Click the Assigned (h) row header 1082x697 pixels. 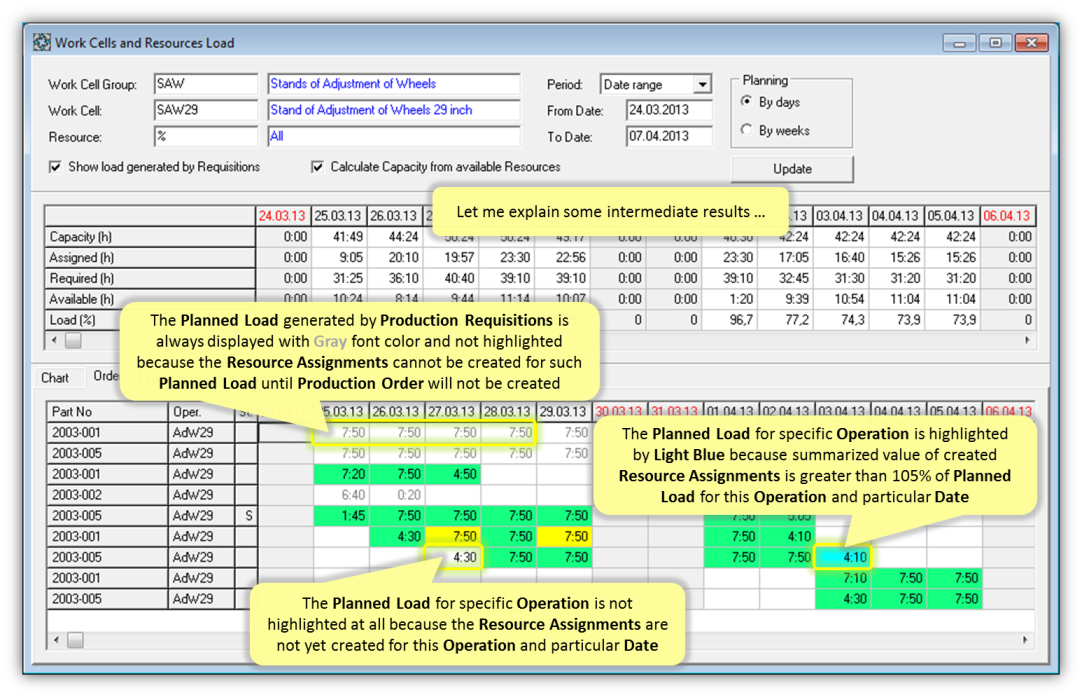tap(150, 257)
